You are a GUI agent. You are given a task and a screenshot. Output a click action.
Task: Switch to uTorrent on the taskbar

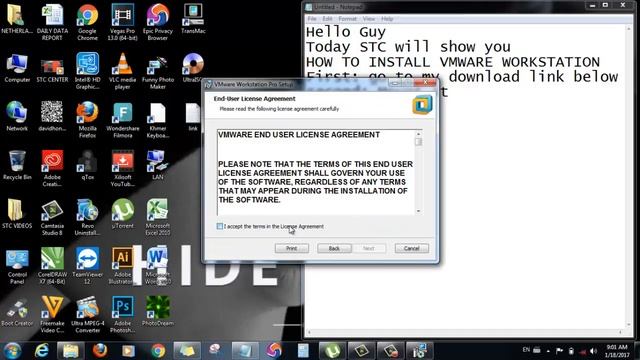point(332,351)
